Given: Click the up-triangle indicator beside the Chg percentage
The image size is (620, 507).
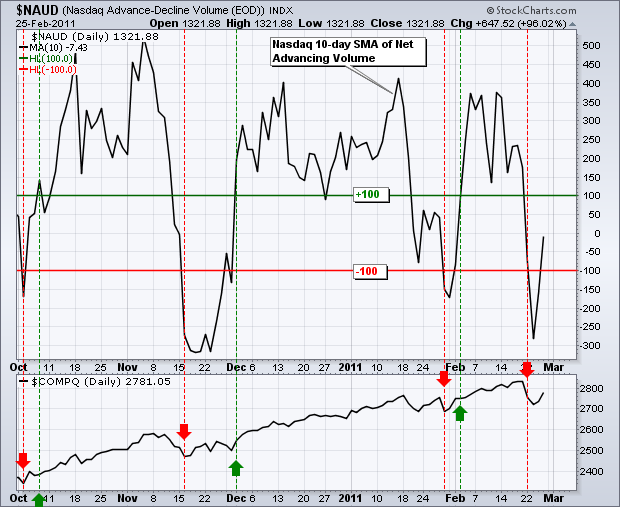Looking at the screenshot, I should click(572, 24).
